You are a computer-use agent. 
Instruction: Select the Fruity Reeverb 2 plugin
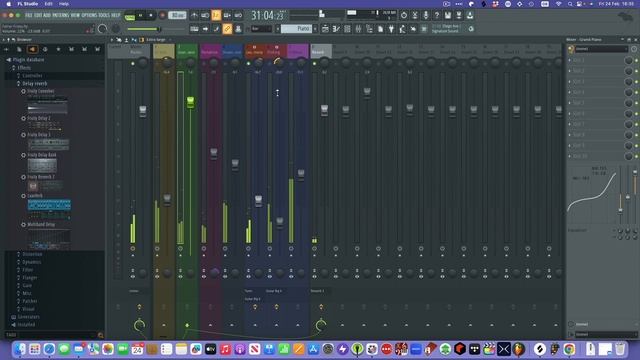point(41,177)
